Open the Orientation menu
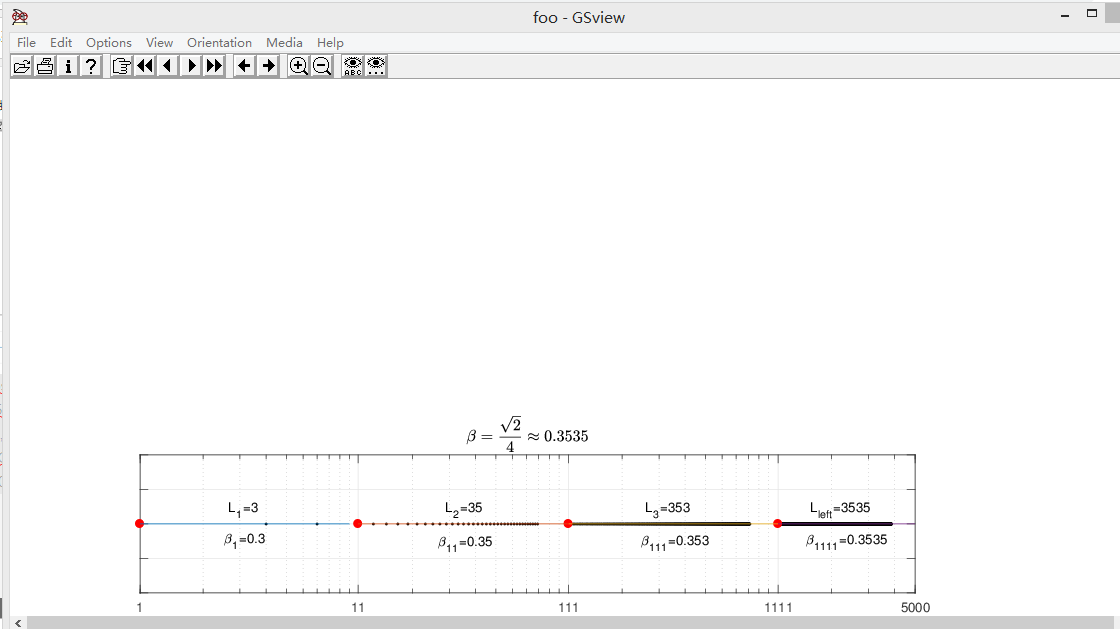The height and width of the screenshot is (629, 1120). click(x=219, y=42)
